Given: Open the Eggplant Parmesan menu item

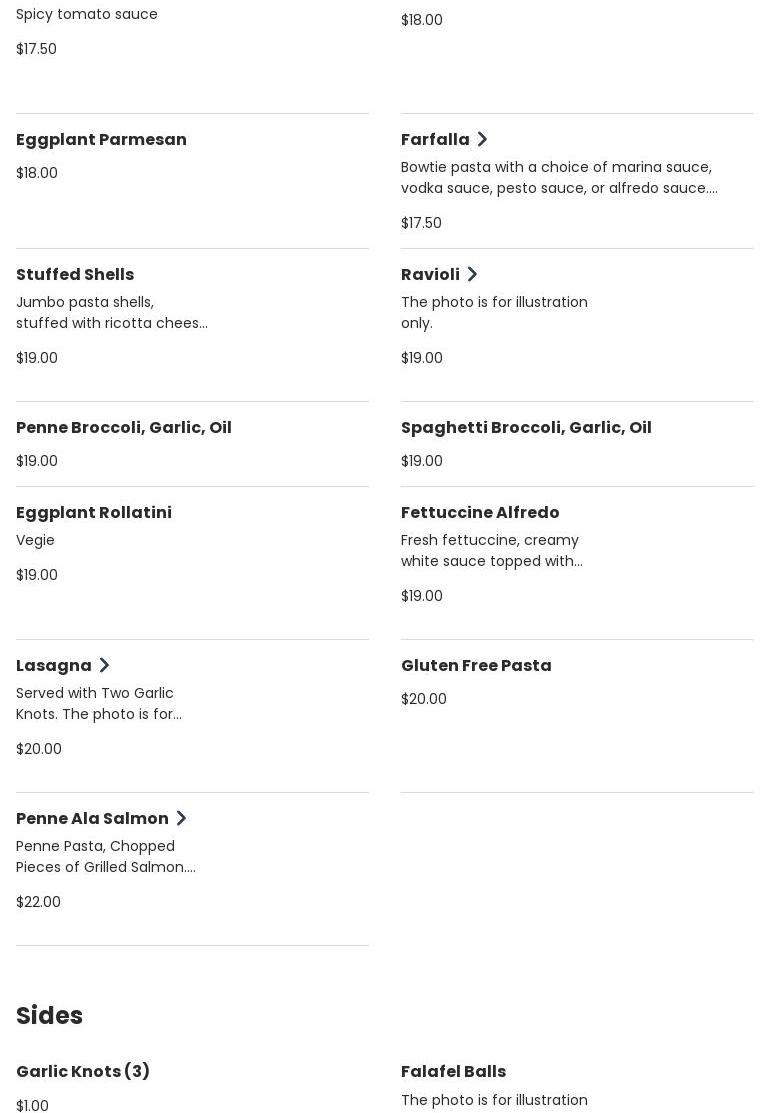Looking at the screenshot, I should (x=101, y=139).
